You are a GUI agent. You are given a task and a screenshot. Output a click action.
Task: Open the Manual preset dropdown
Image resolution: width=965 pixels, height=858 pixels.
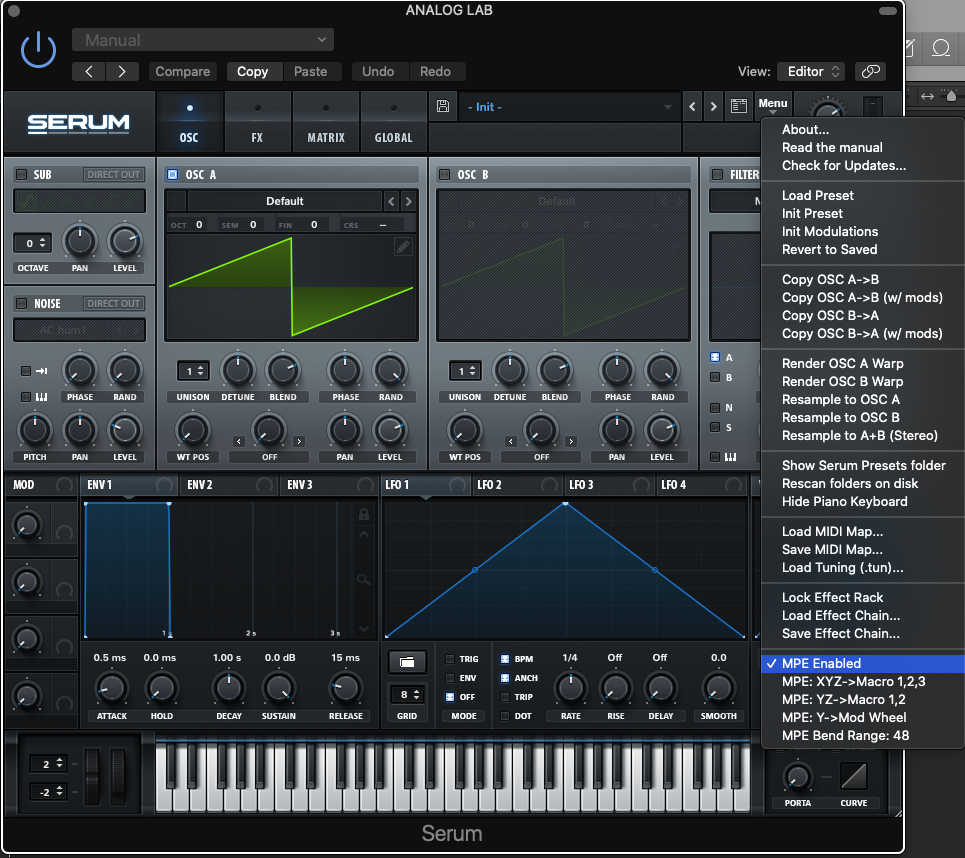point(203,40)
